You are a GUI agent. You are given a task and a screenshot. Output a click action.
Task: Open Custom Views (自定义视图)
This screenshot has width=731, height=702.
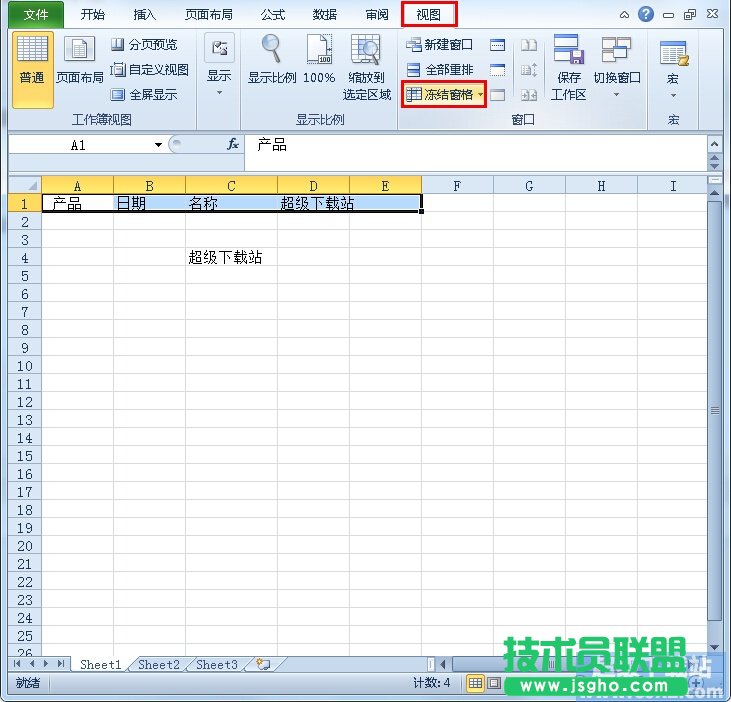[149, 70]
